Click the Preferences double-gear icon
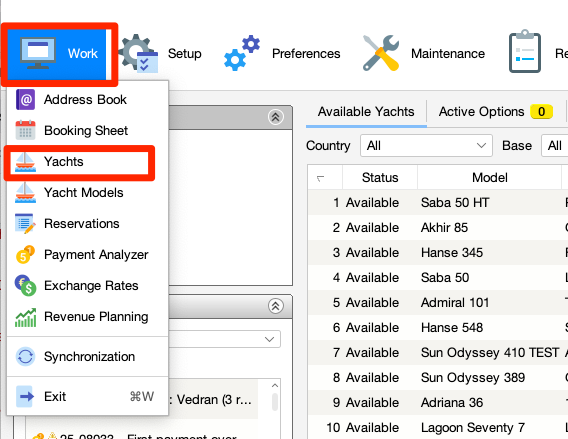The image size is (568, 439). [x=242, y=53]
